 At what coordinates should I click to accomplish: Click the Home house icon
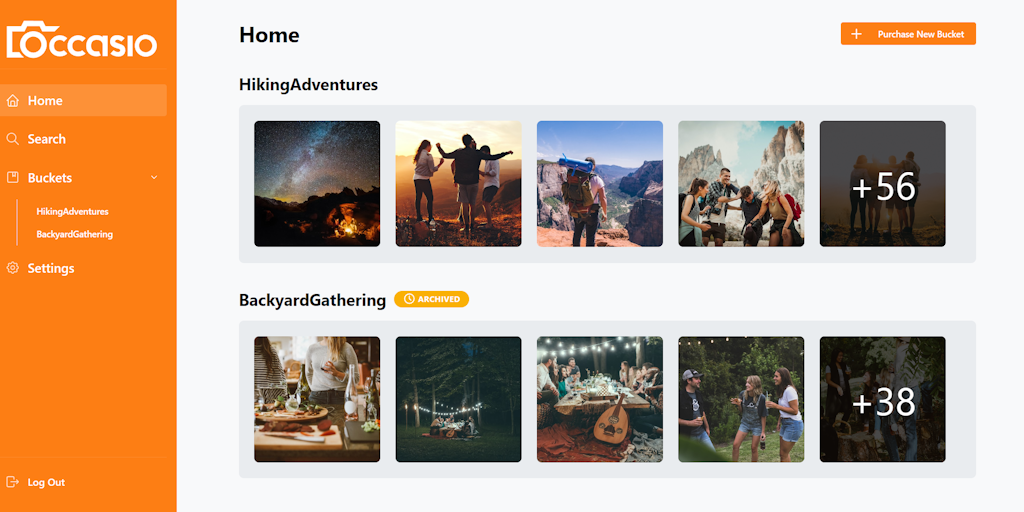coord(13,101)
